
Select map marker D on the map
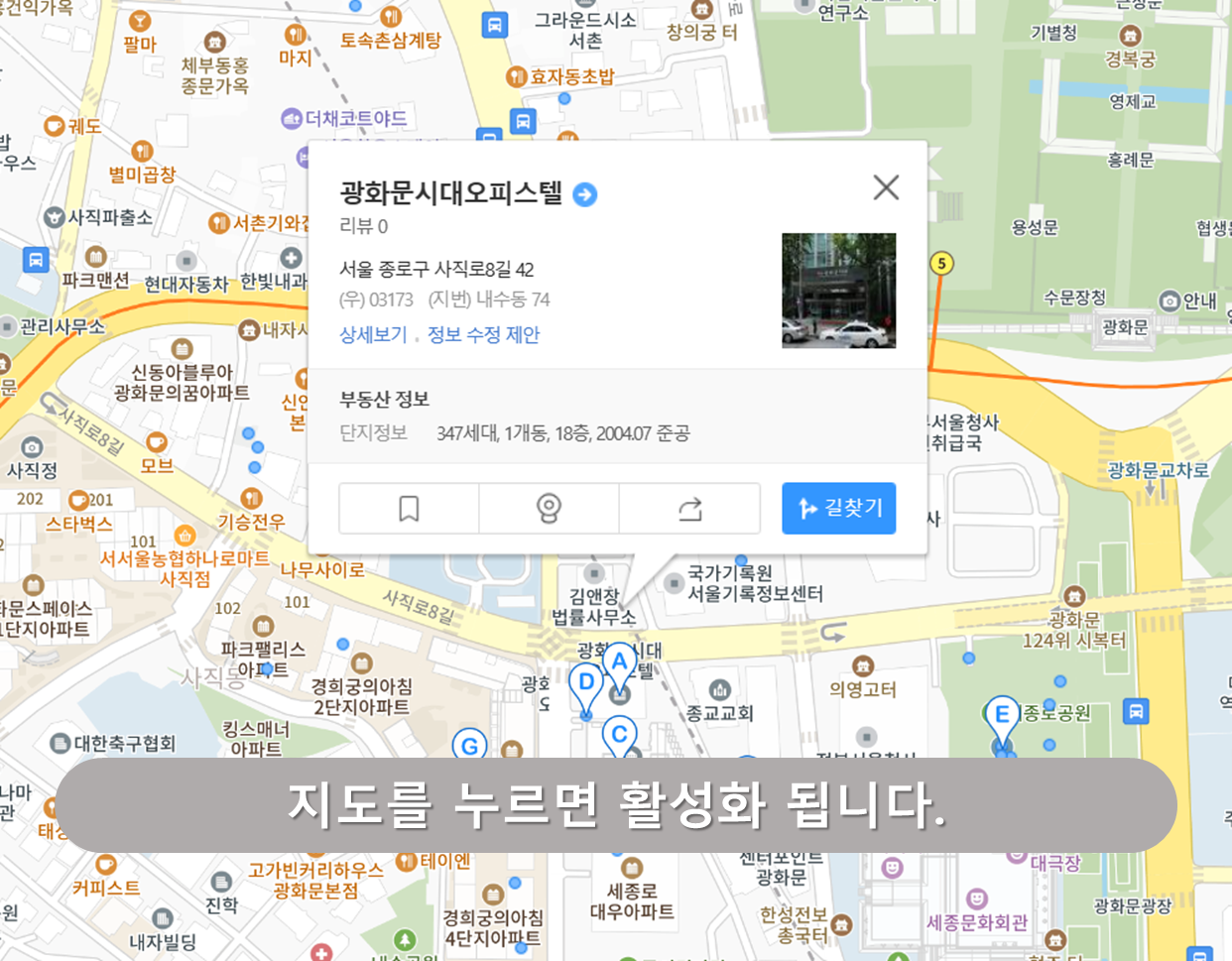coord(586,681)
